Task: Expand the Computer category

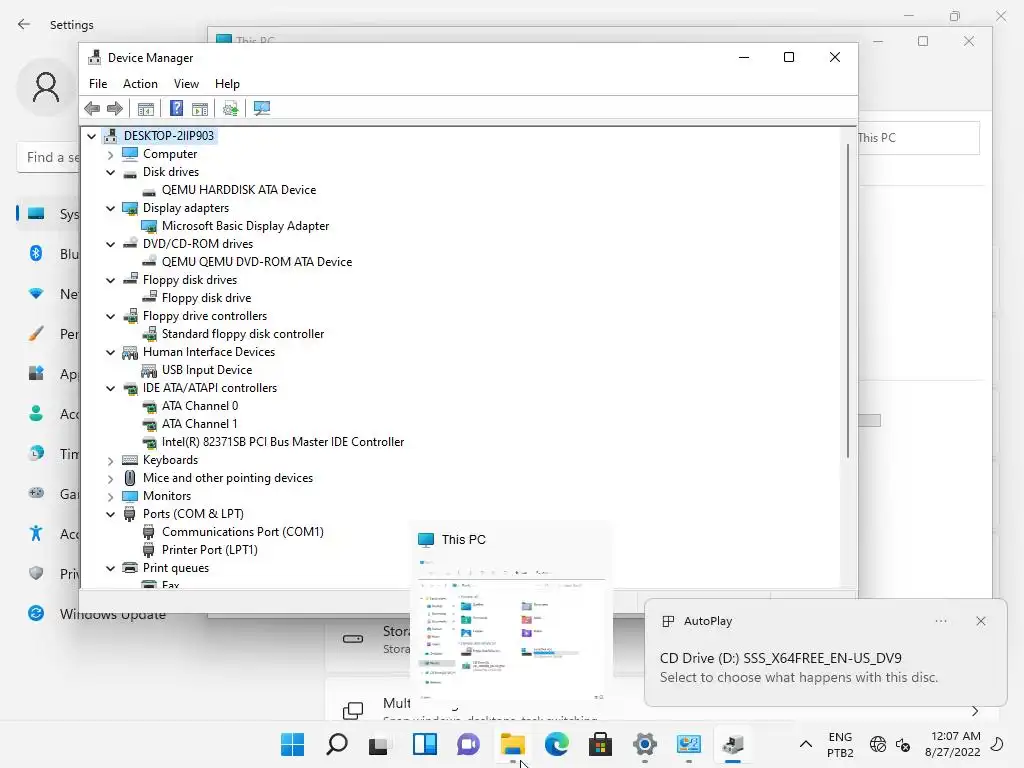Action: [110, 154]
